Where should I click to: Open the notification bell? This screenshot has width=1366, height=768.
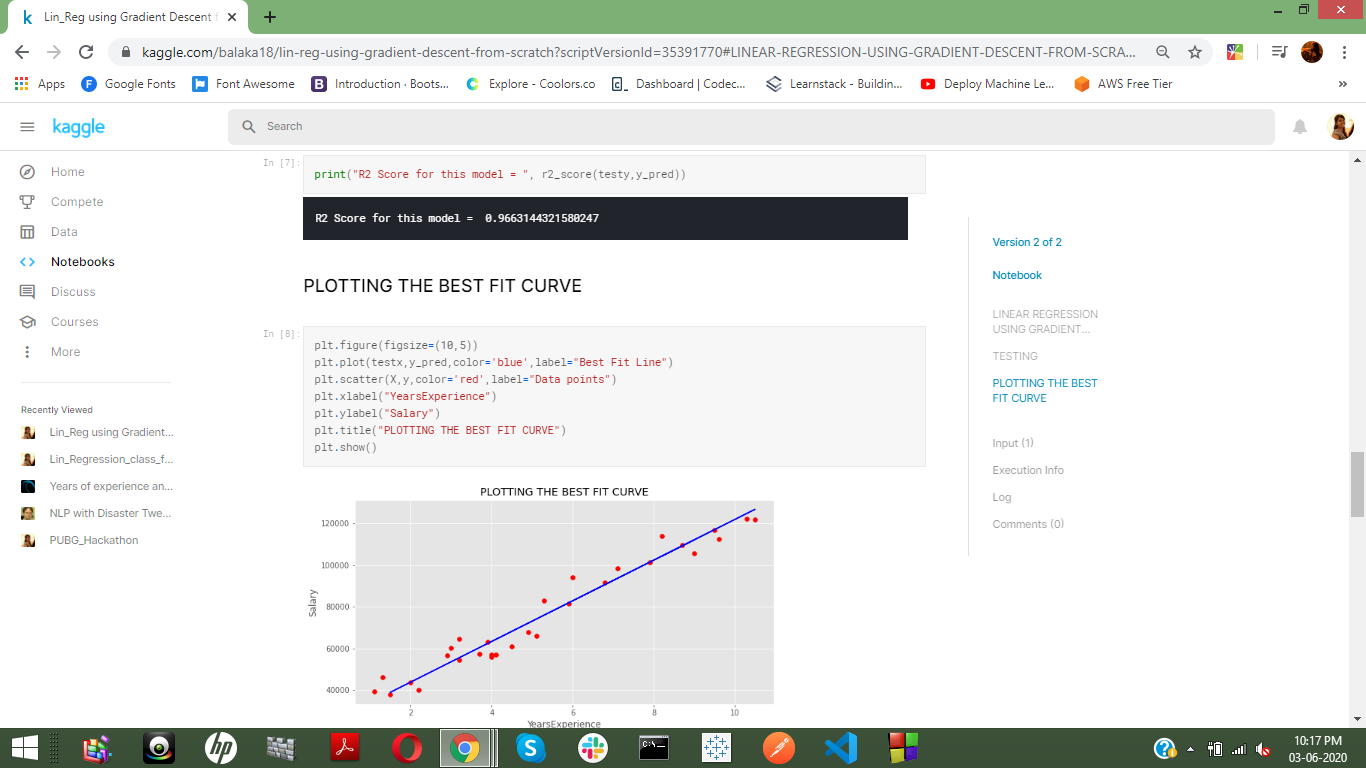[1299, 126]
